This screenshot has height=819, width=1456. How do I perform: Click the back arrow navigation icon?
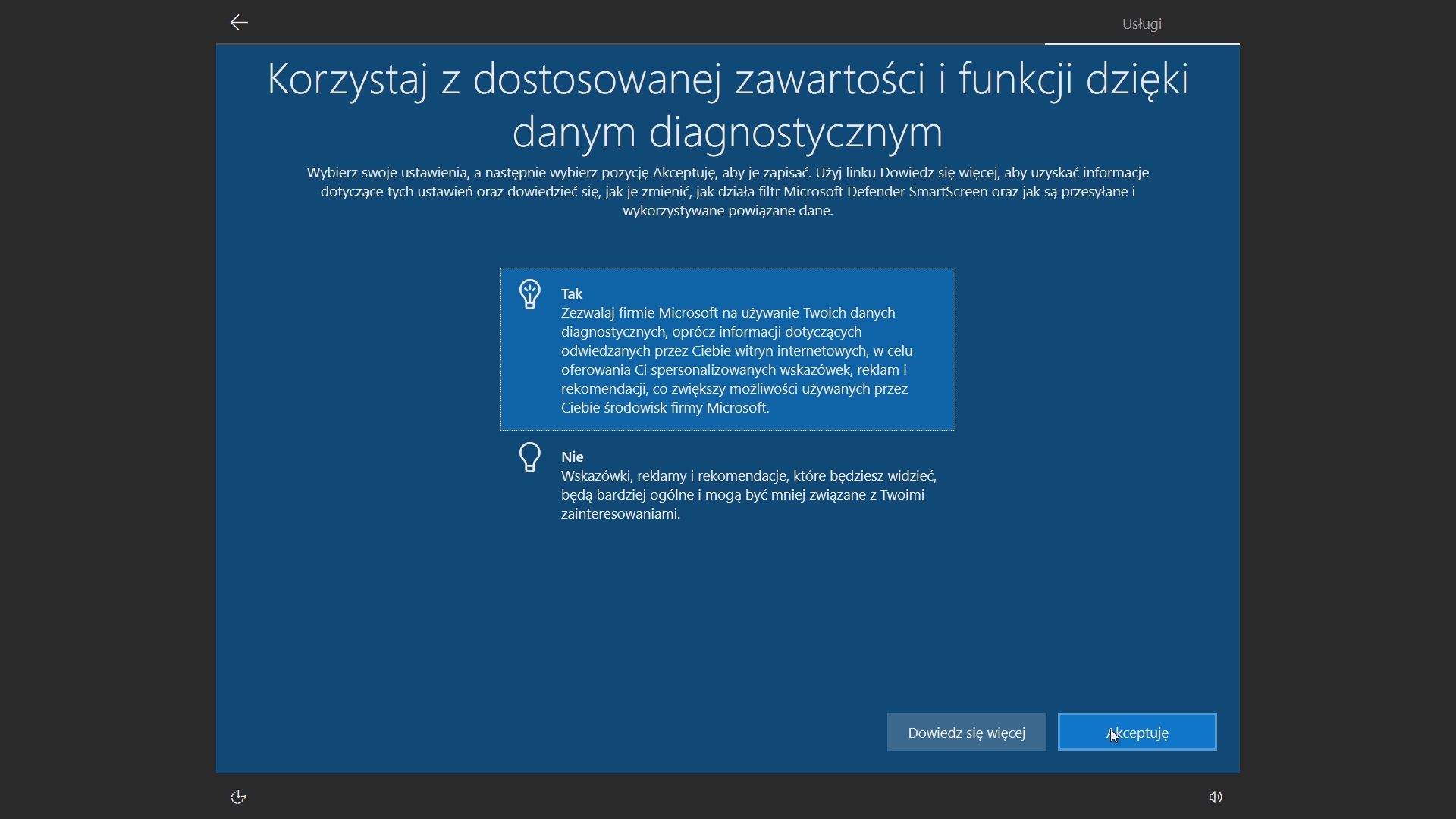point(238,22)
